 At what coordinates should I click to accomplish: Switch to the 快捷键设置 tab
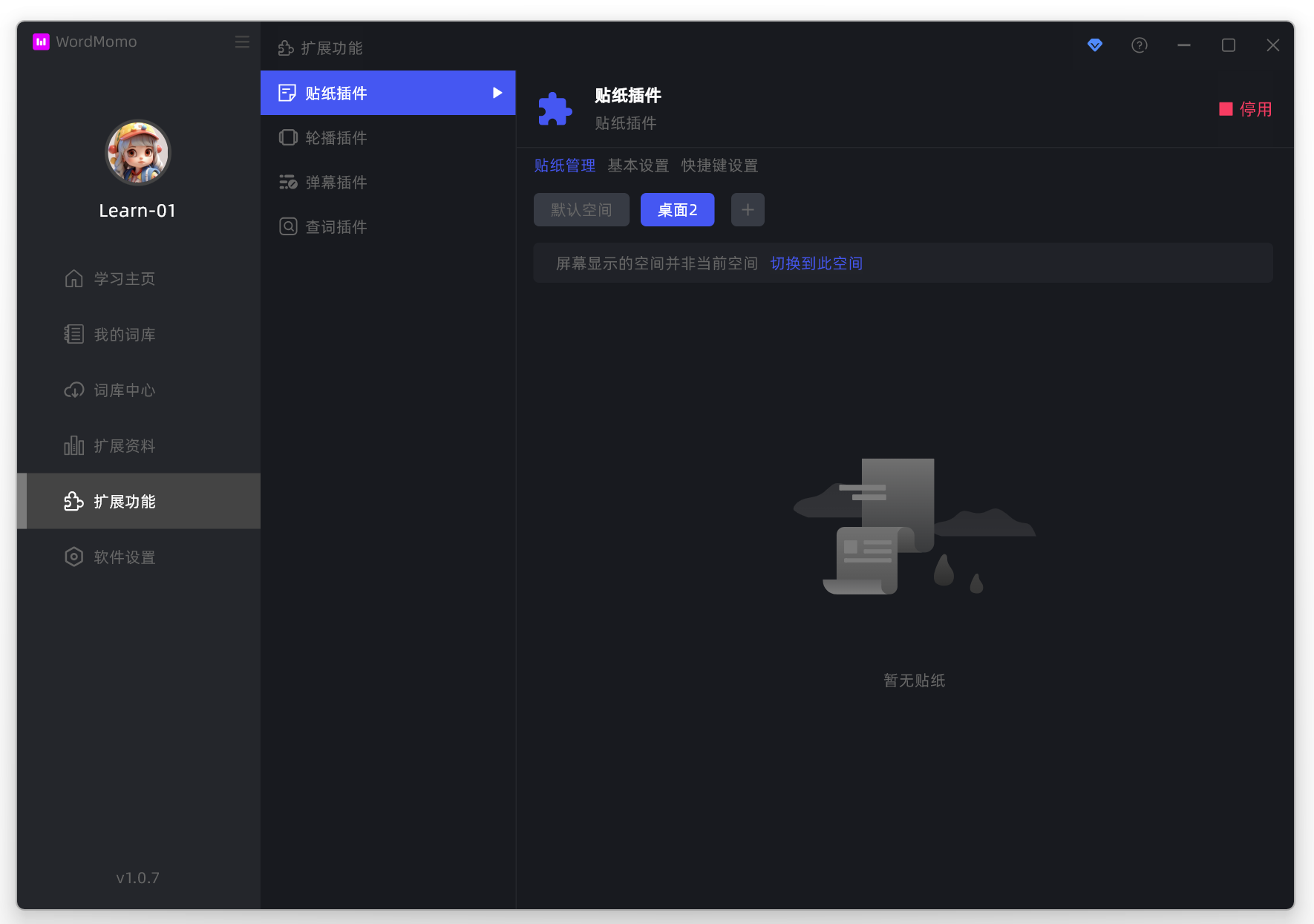[719, 166]
